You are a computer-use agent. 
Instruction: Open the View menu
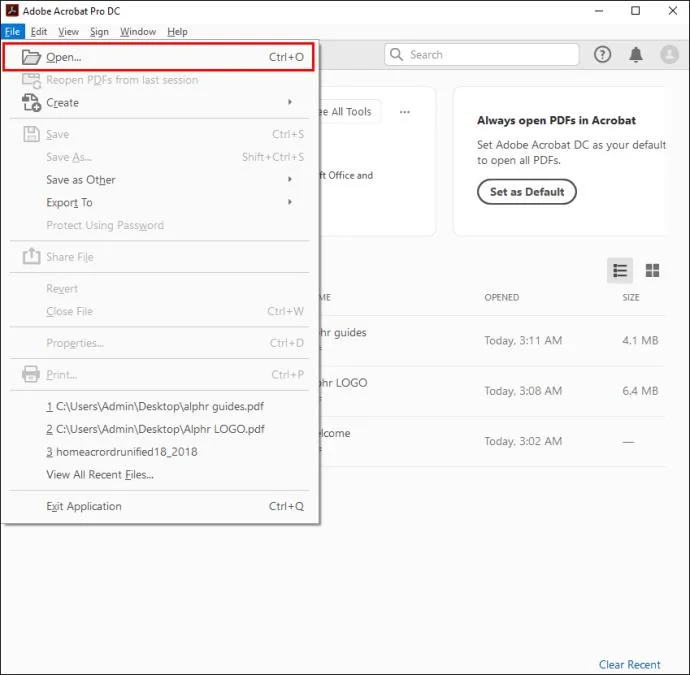pyautogui.click(x=68, y=32)
